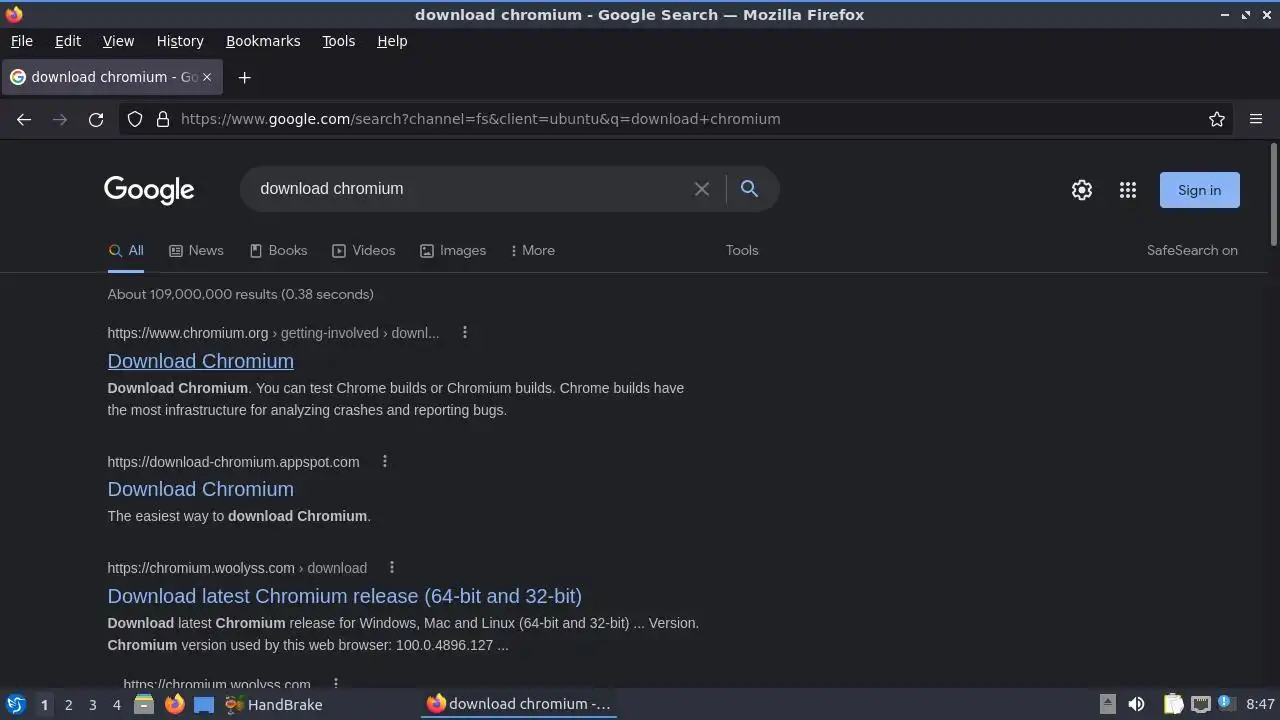The image size is (1280, 720).
Task: Open the update notification tray icon
Action: pyautogui.click(x=1225, y=704)
